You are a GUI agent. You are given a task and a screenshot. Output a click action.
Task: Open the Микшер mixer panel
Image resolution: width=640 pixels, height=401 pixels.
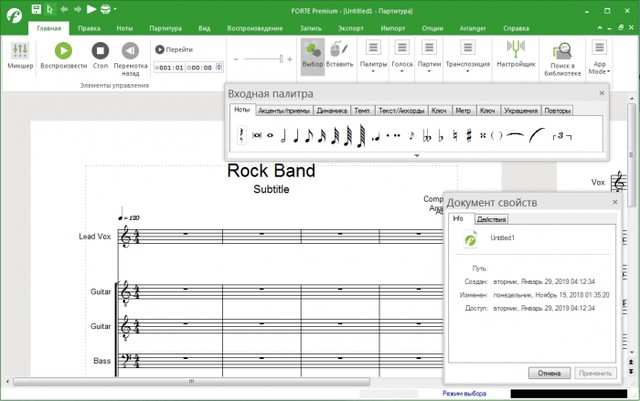click(20, 54)
